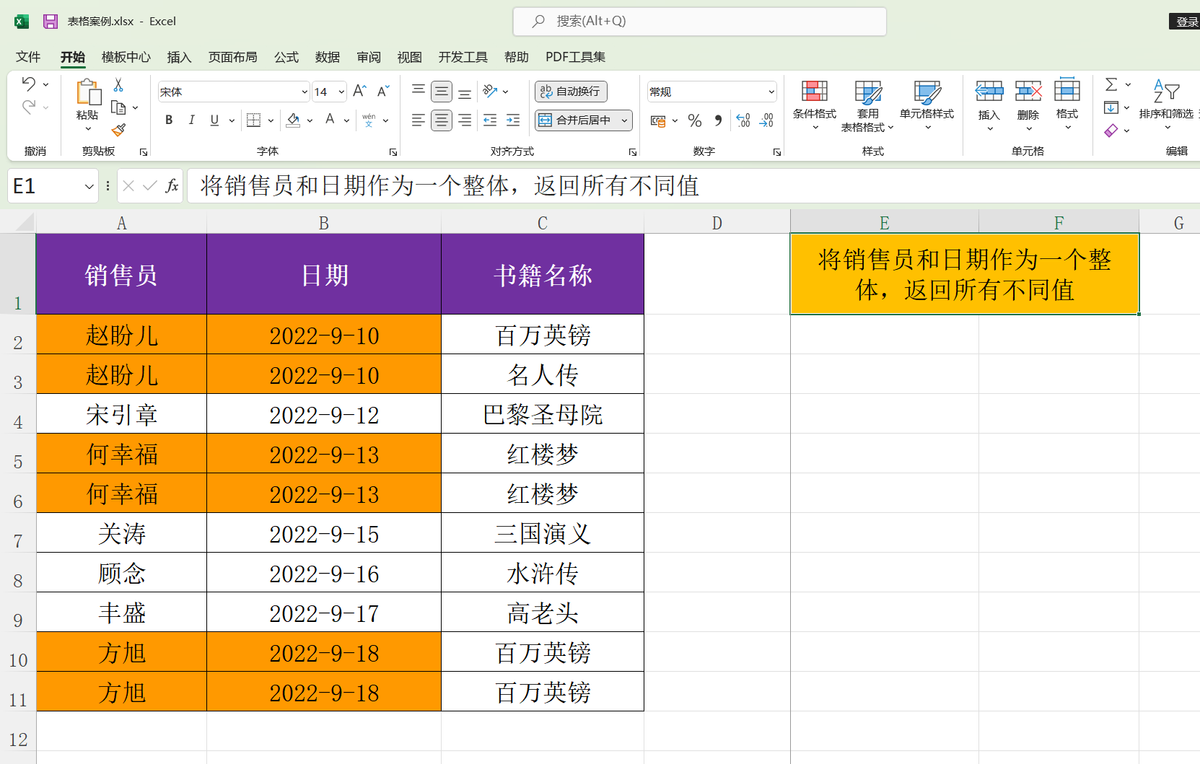Click the accounting currency format icon
Image resolution: width=1200 pixels, height=764 pixels.
[x=658, y=121]
